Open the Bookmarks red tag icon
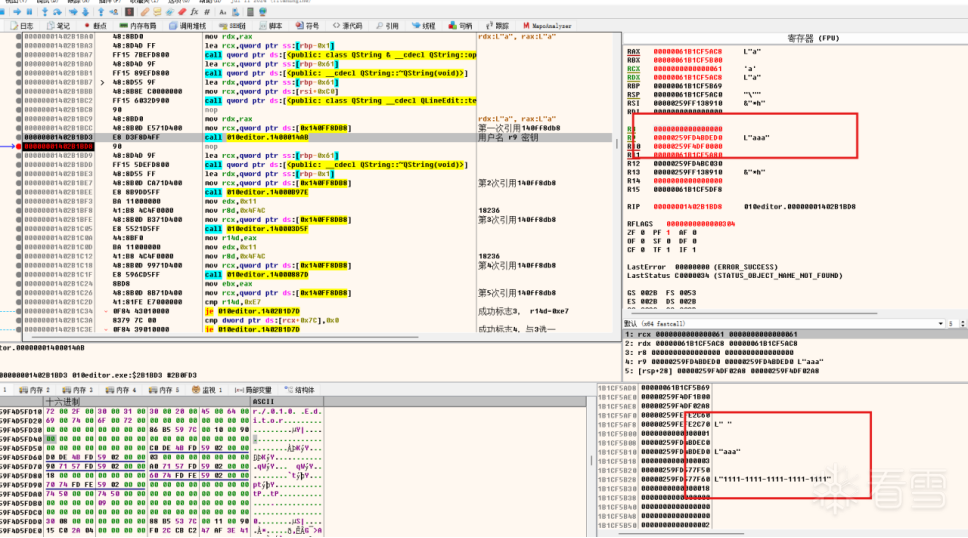Viewport: 968px width, 538px height. click(x=182, y=12)
